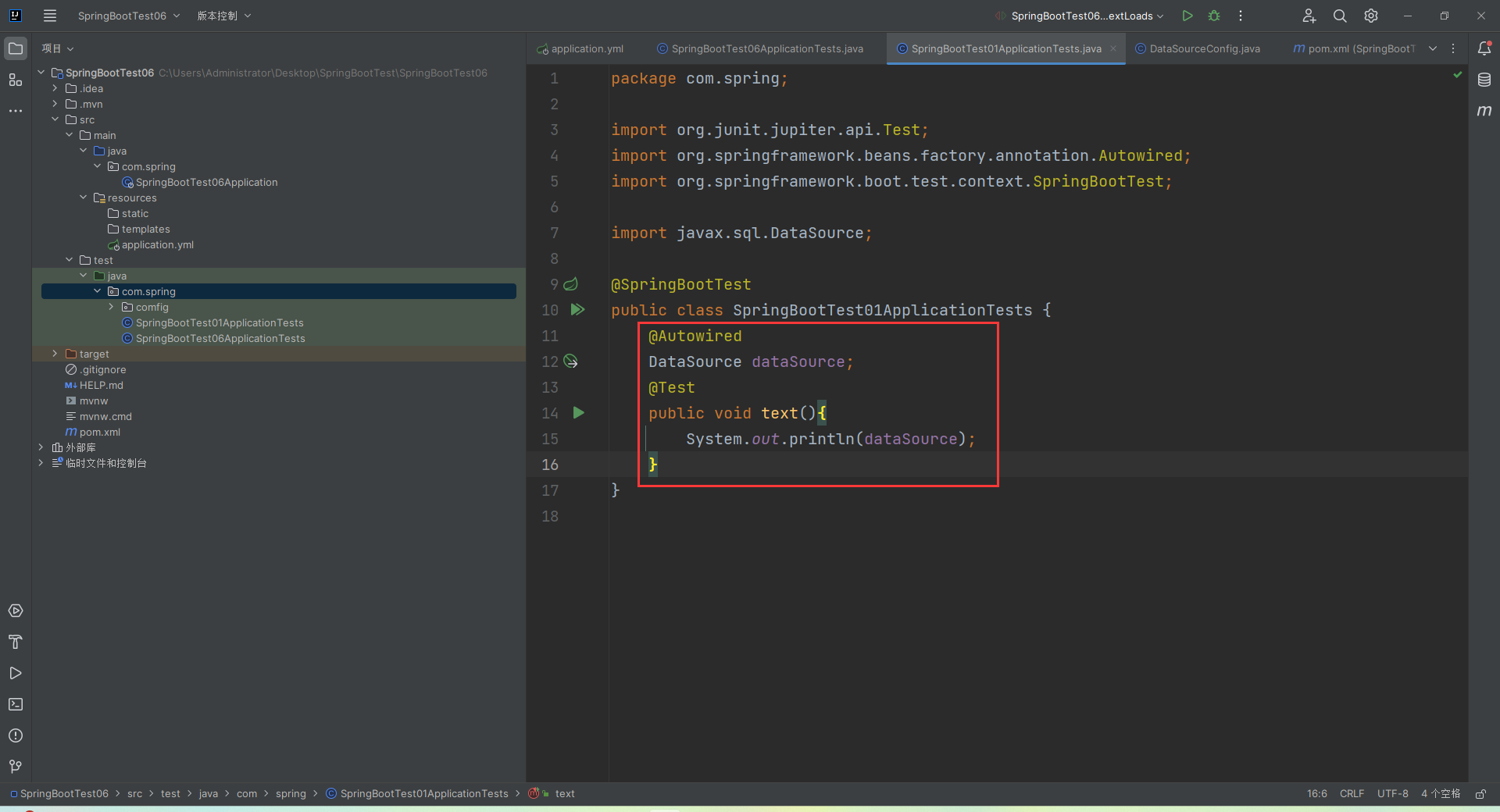The width and height of the screenshot is (1500, 812).
Task: Show more tool windows ellipsis
Action: [x=16, y=111]
